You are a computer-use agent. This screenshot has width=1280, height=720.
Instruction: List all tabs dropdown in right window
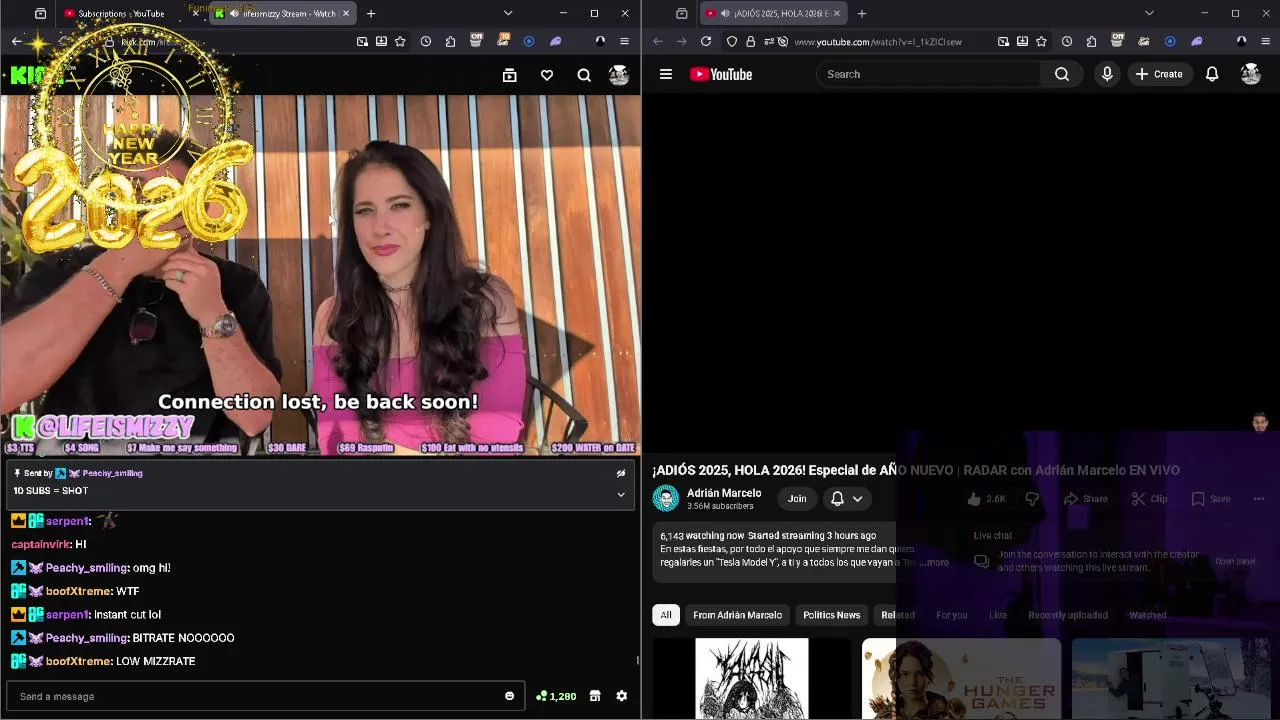(1149, 14)
